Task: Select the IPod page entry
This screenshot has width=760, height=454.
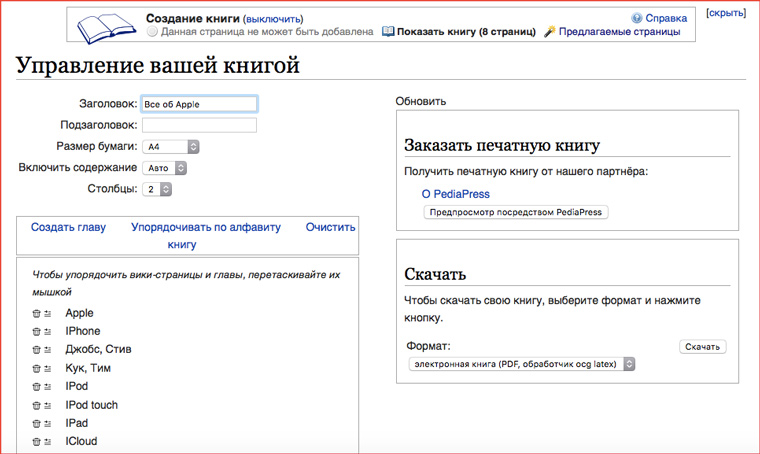Action: click(77, 386)
